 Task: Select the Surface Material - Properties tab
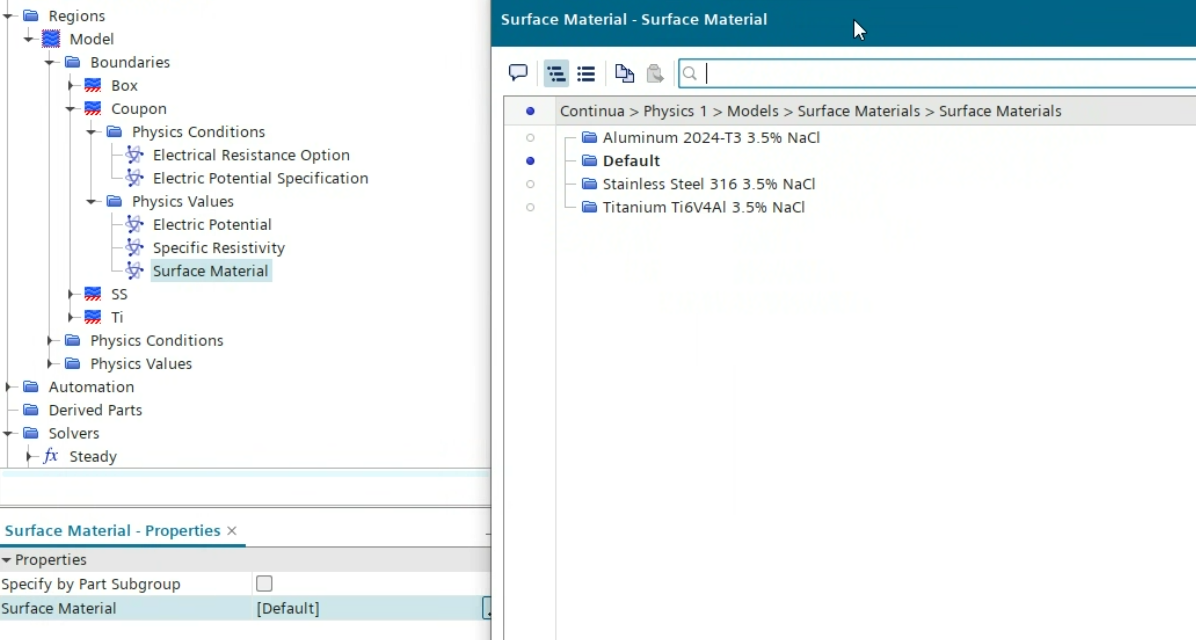click(x=112, y=531)
